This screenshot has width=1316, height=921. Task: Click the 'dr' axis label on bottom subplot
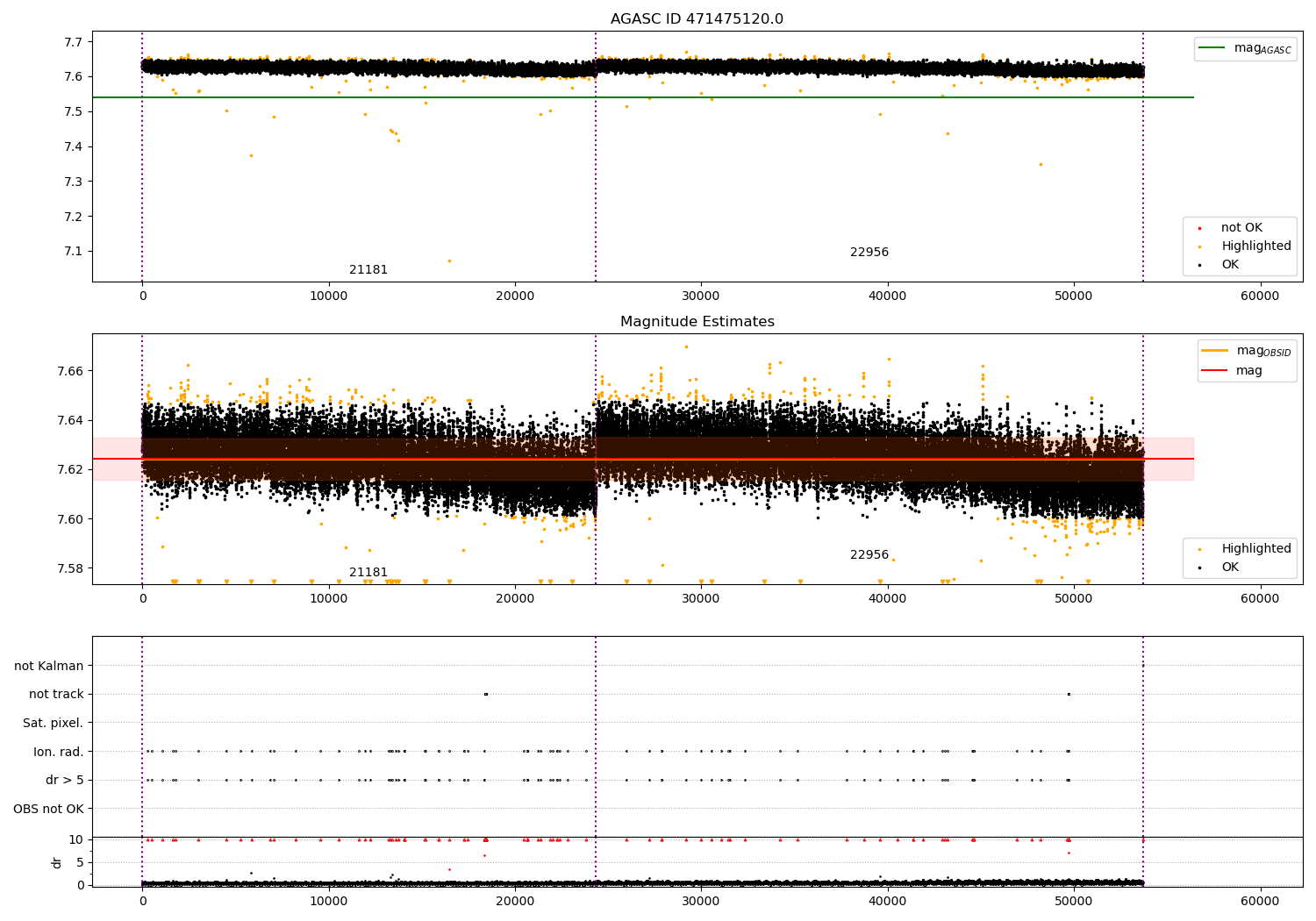(57, 863)
